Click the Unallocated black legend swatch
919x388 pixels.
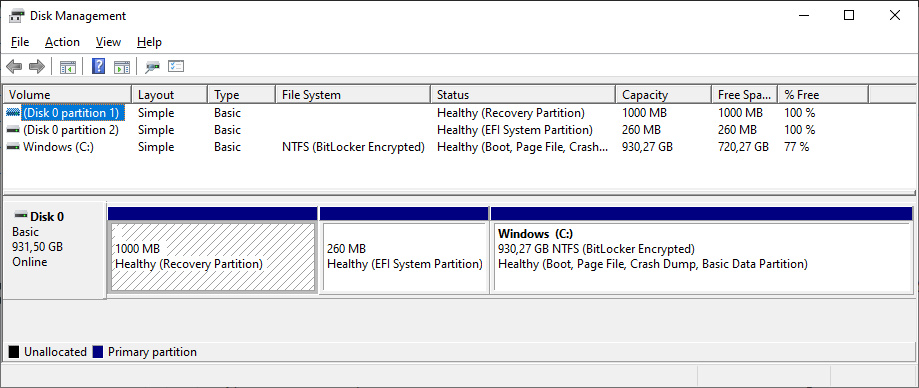coord(13,352)
